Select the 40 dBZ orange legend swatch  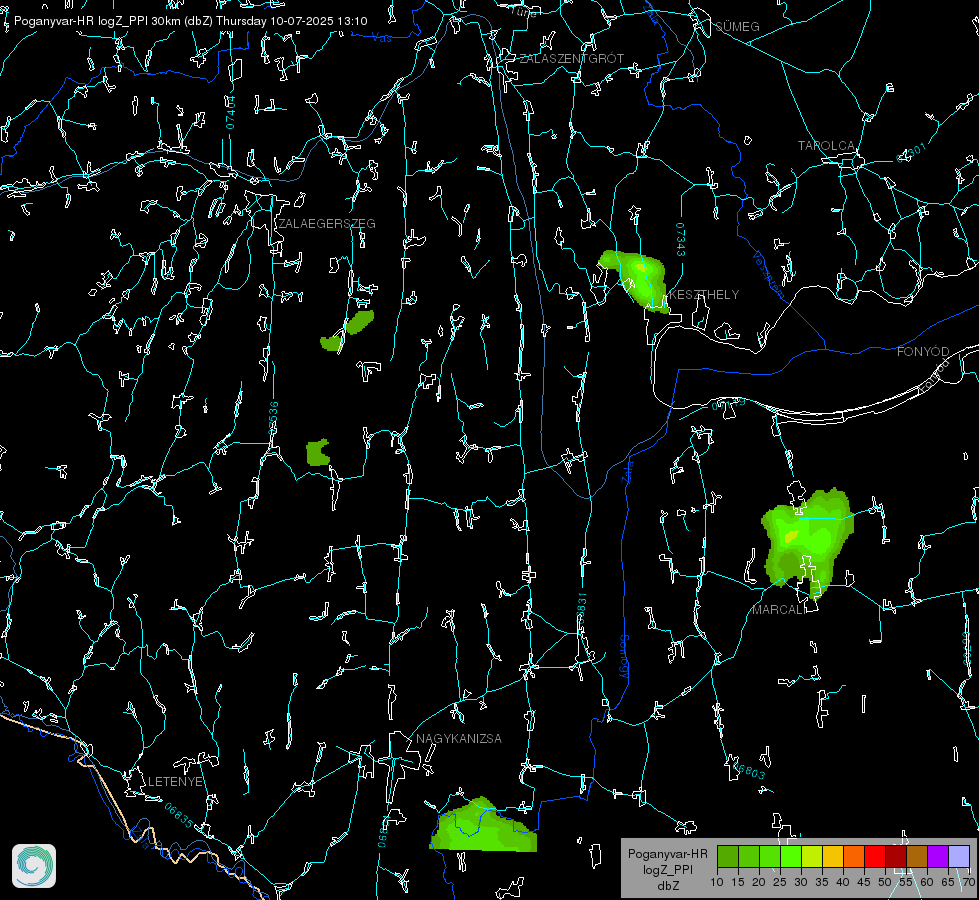(854, 856)
